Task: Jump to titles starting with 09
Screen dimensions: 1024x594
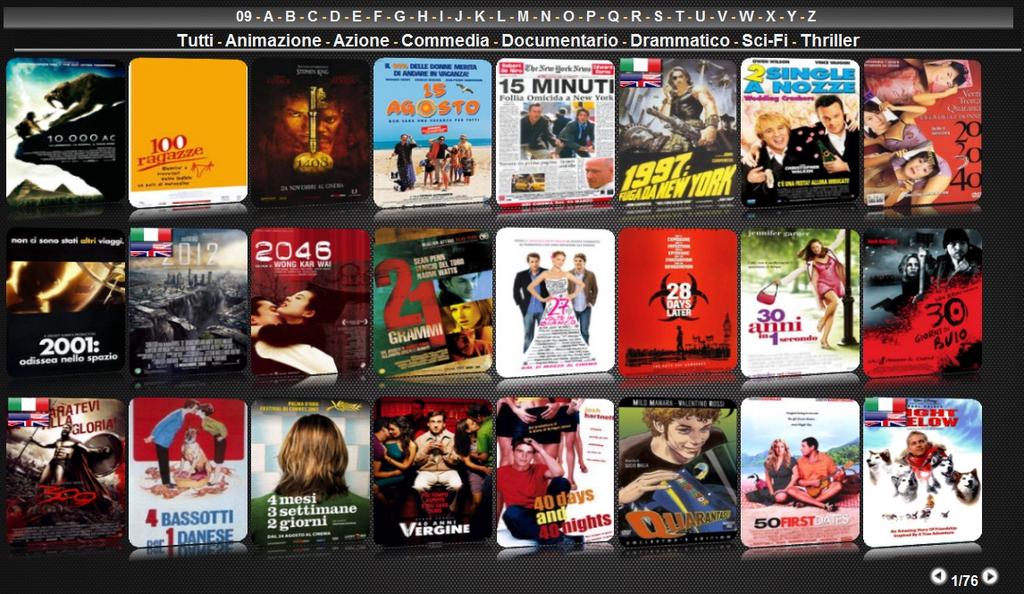Action: (x=244, y=16)
